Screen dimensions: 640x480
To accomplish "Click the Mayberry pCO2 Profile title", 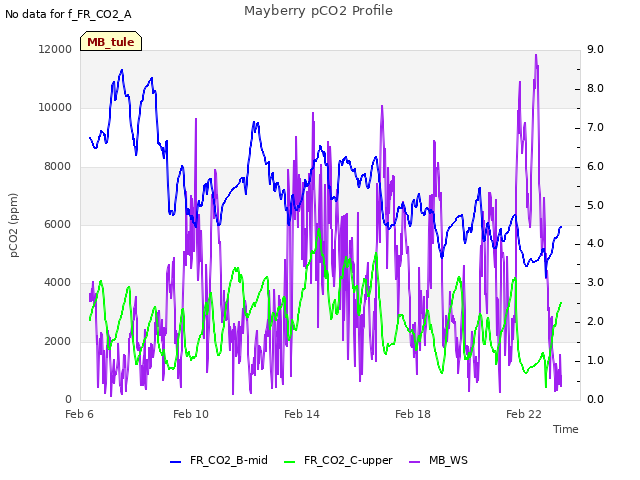I will coord(318,11).
